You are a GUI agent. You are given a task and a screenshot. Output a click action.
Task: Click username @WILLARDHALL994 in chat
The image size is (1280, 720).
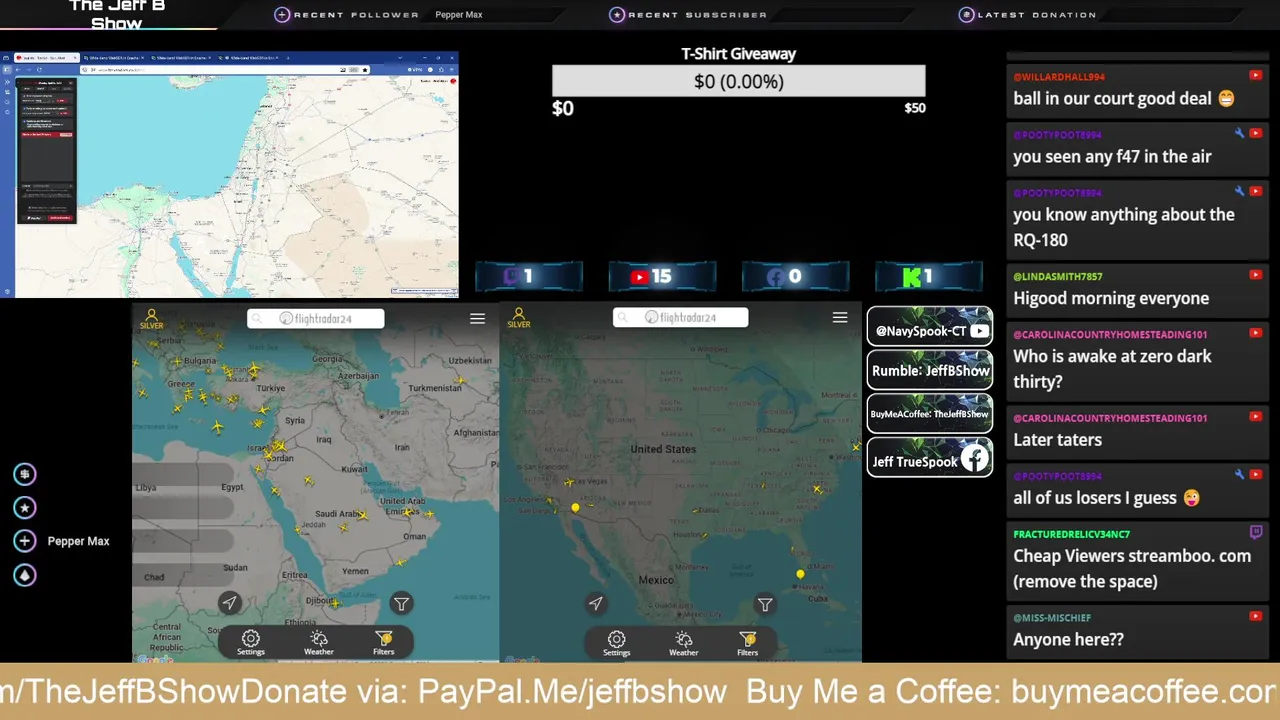tap(1059, 77)
